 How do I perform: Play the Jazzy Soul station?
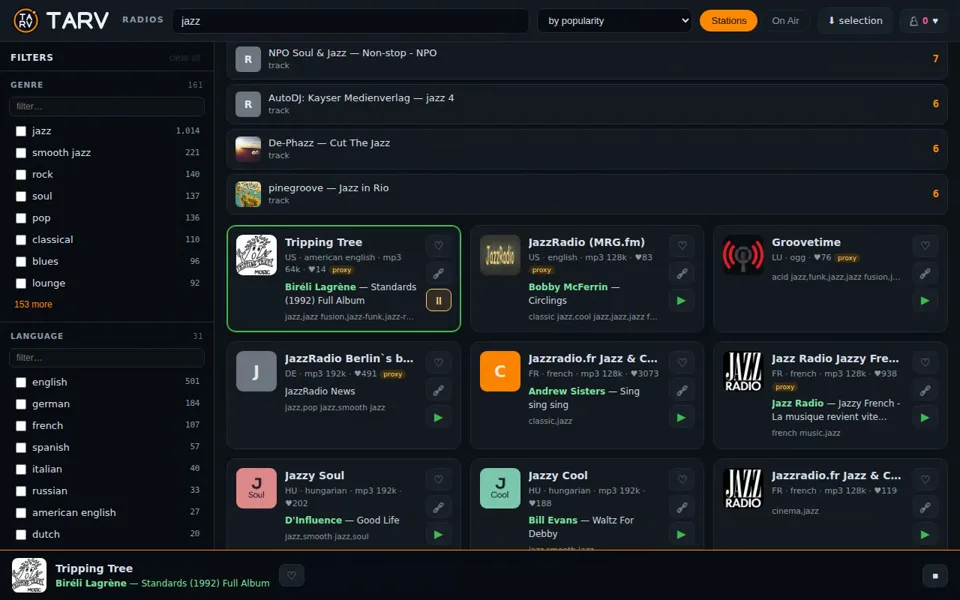438,534
